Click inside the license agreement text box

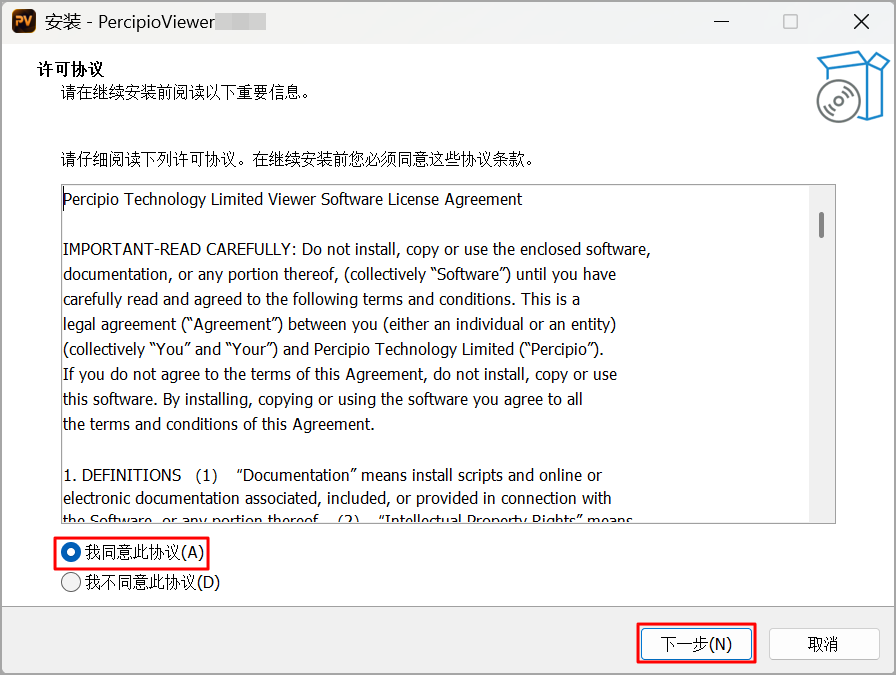coord(448,353)
